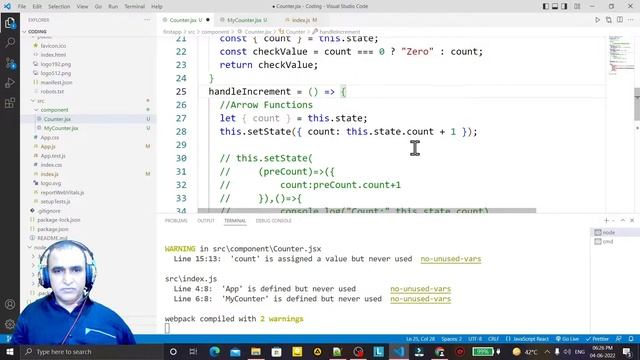Viewport: 640px width, 360px height.
Task: Open the Selection menu
Action: [59, 6]
